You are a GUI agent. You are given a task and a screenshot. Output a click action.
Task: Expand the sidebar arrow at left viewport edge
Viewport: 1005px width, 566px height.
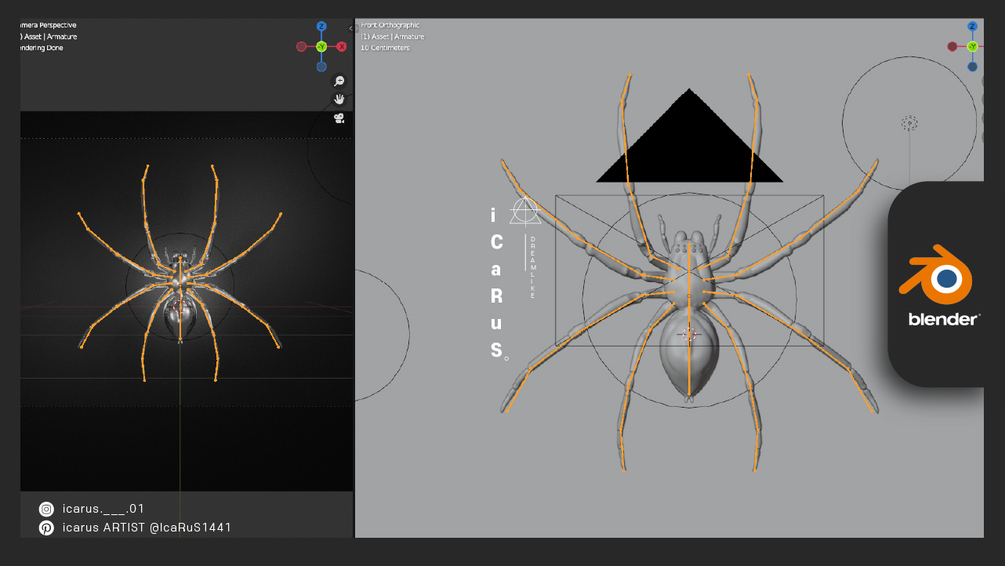351,28
